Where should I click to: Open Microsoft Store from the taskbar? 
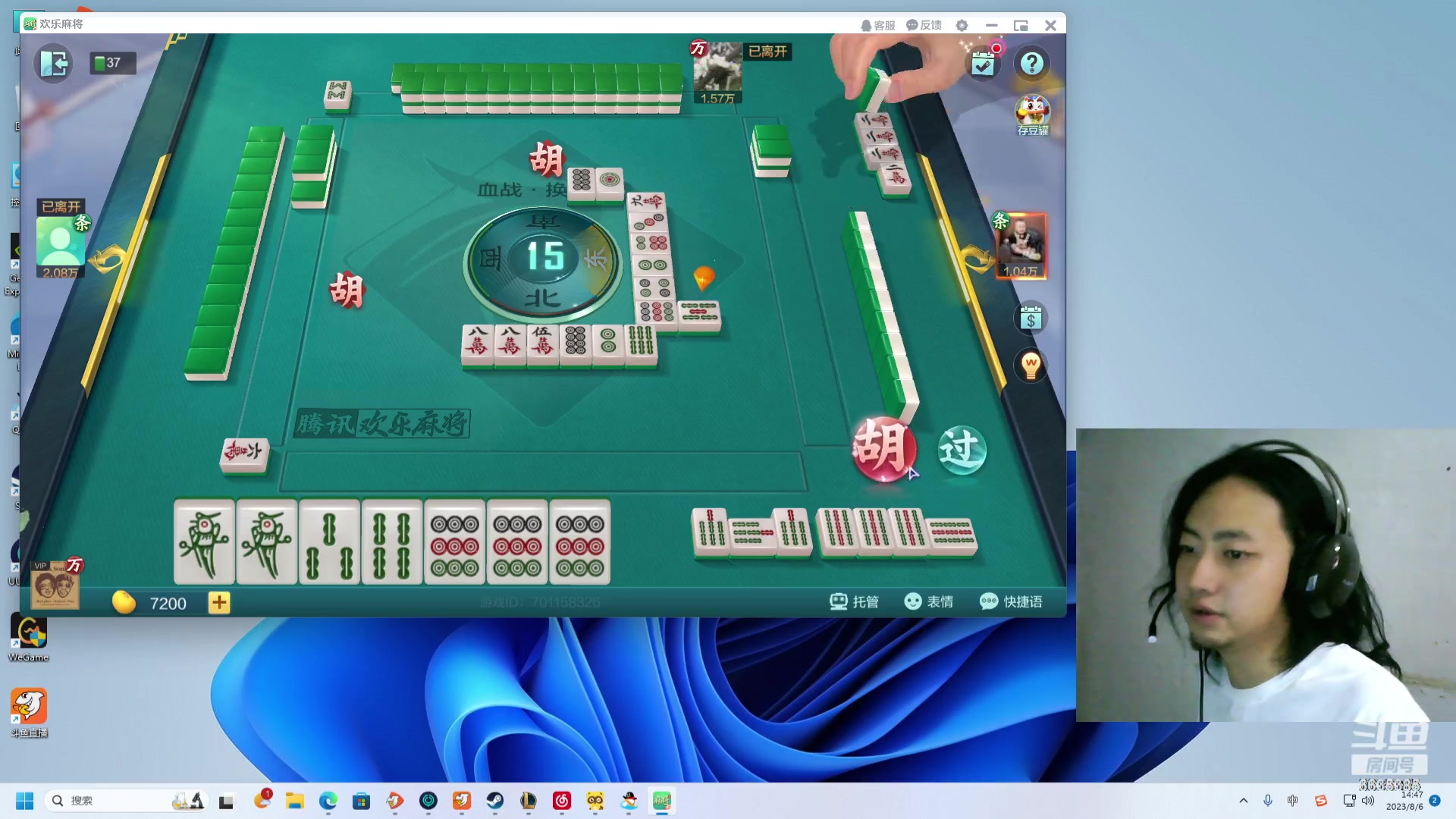(361, 801)
